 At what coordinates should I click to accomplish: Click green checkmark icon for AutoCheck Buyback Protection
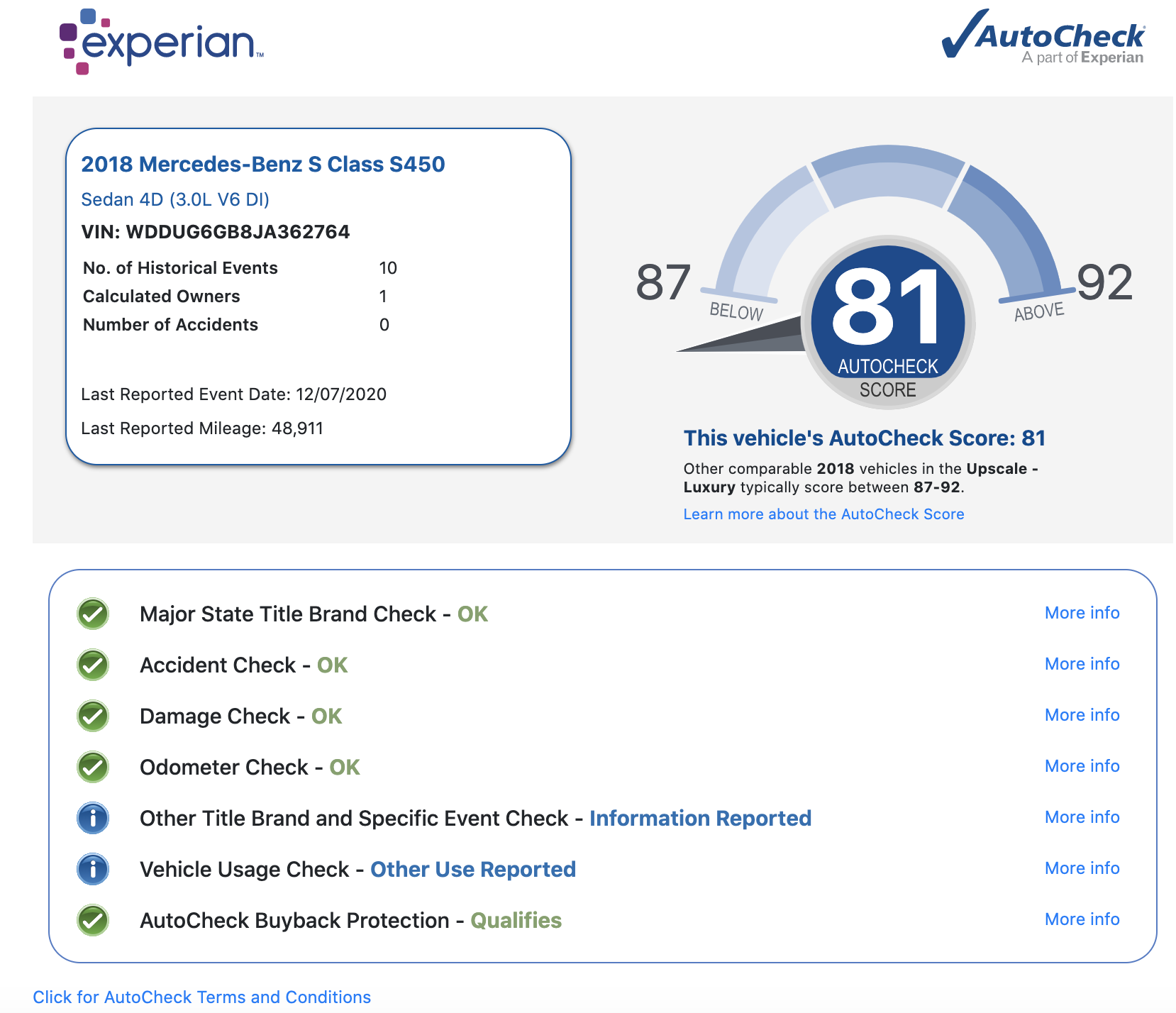93,920
